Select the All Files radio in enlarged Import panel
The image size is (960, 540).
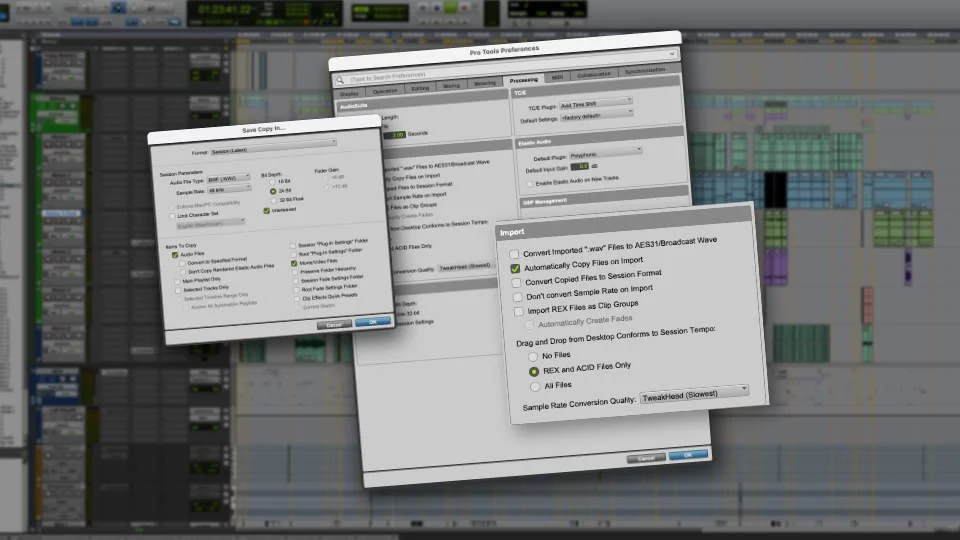[535, 387]
